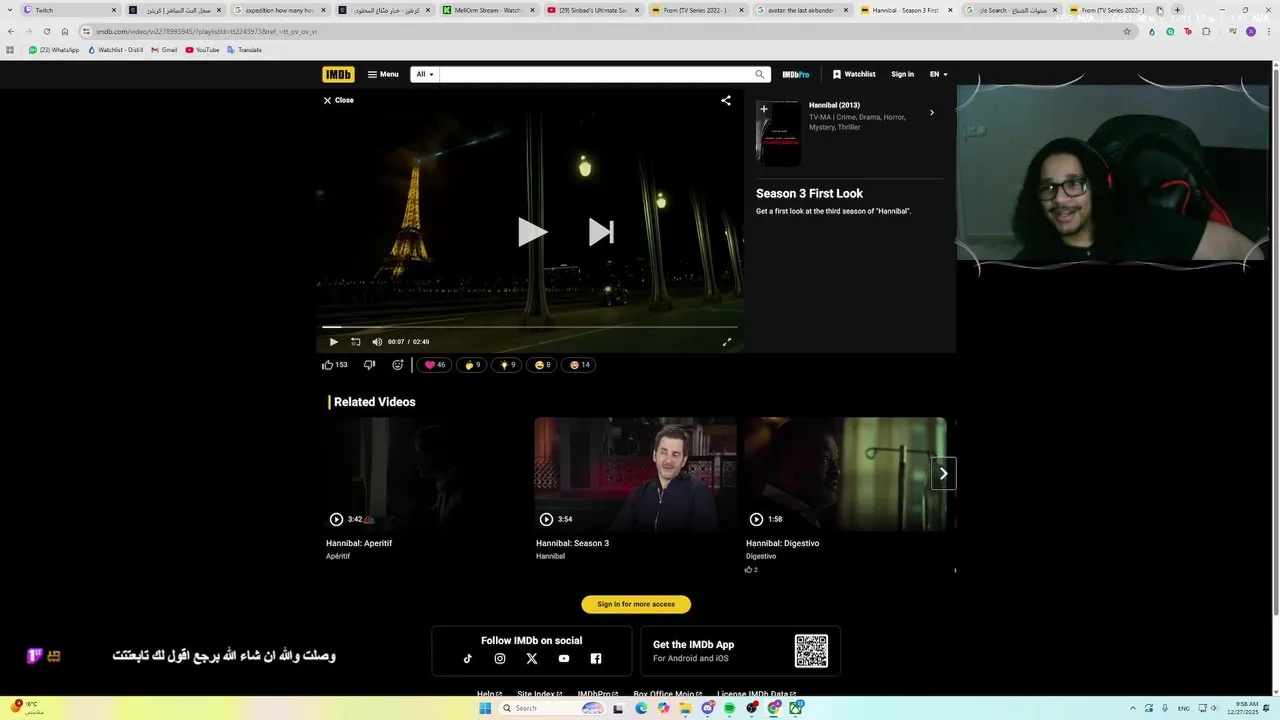Toggle the clapping reaction with 9

(471, 365)
